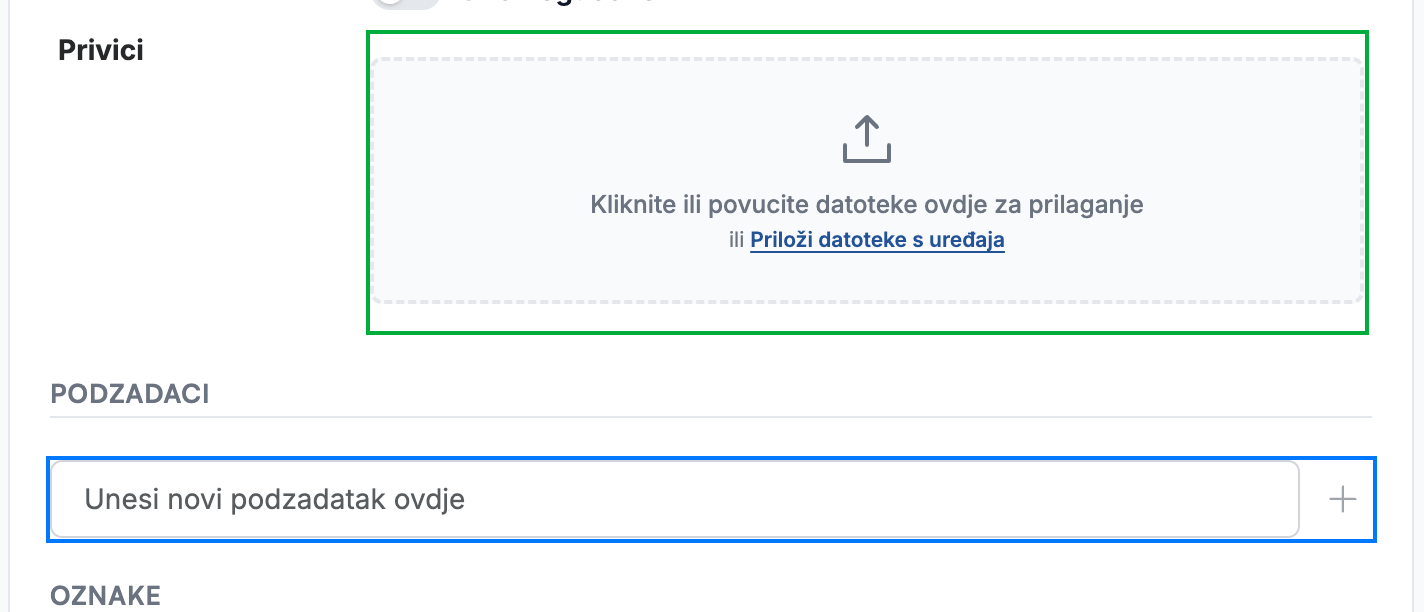Click the word 'Kliknite' in the upload prompt
The height and width of the screenshot is (612, 1424).
[x=629, y=205]
